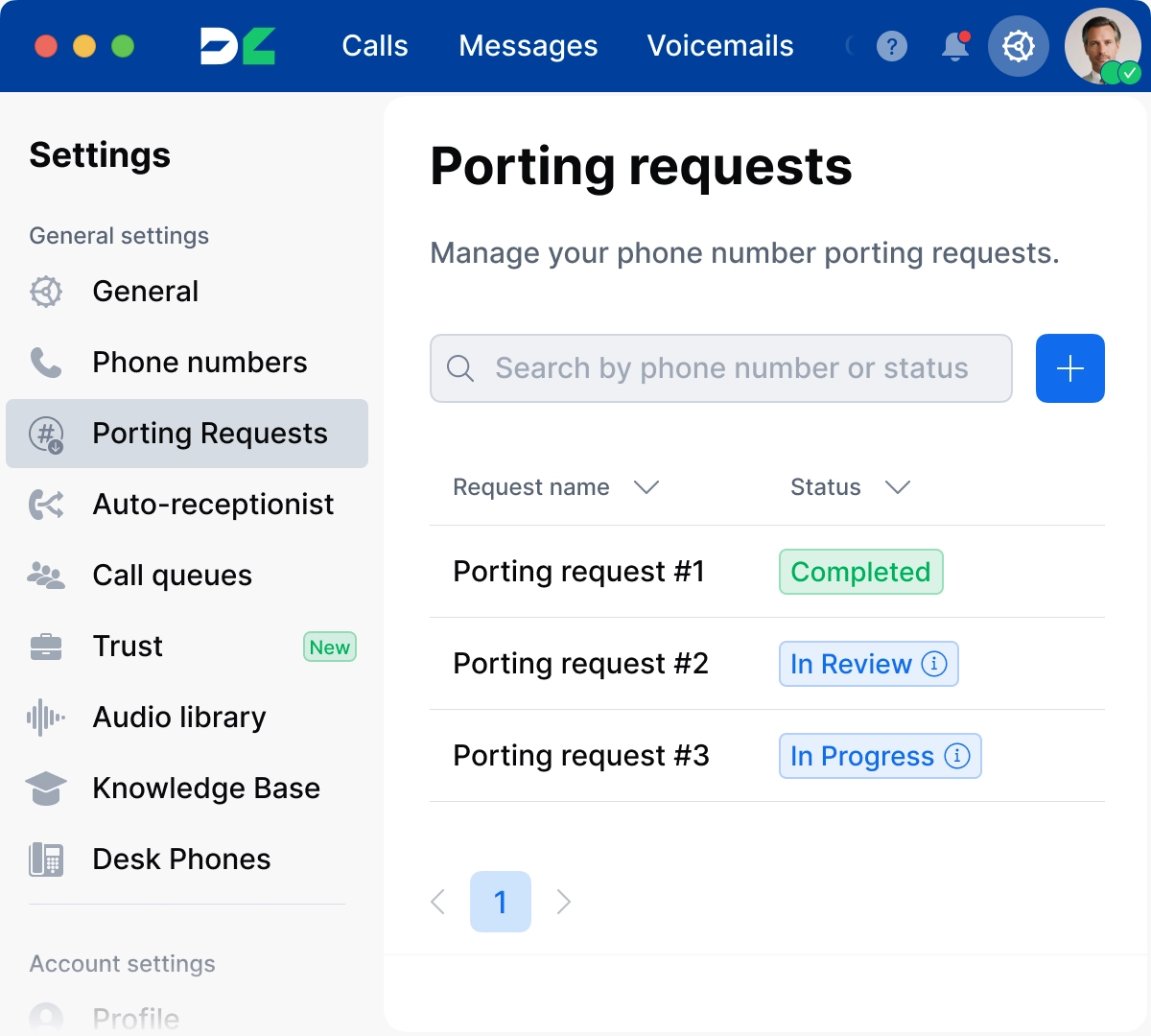Open the notifications bell

coord(955,46)
